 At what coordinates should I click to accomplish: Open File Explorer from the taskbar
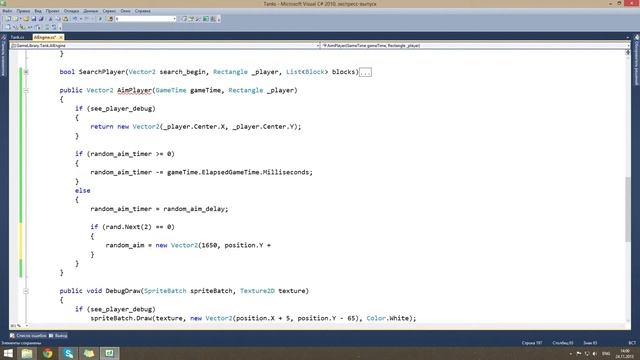[x=27, y=353]
